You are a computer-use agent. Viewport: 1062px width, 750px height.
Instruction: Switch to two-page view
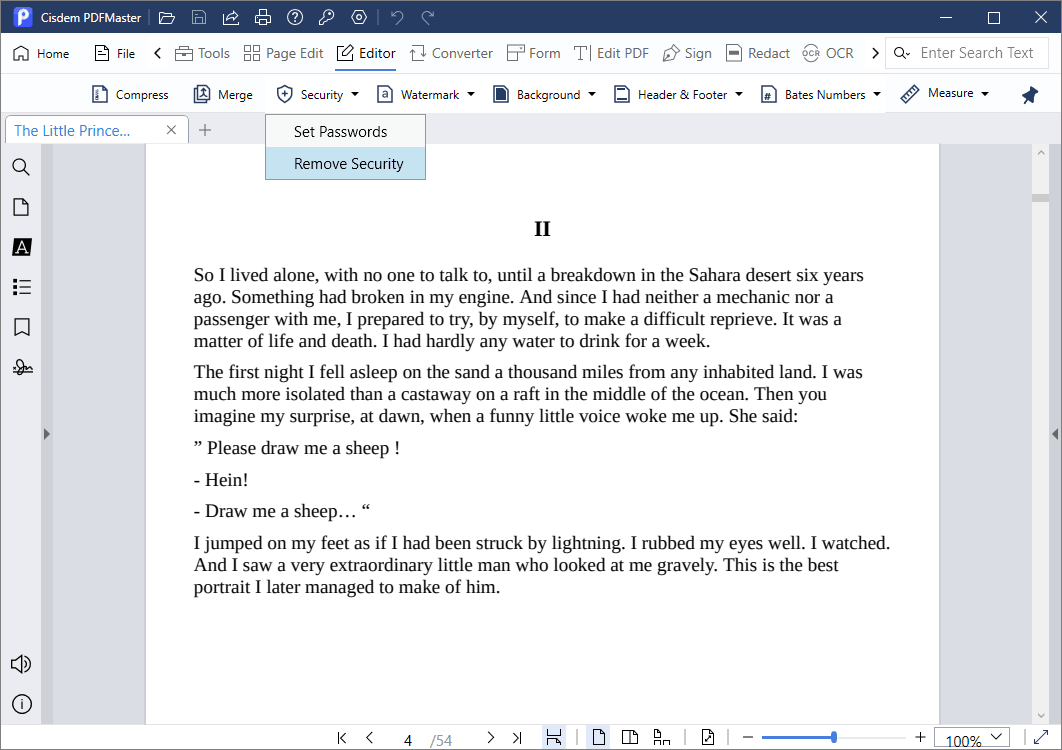630,737
